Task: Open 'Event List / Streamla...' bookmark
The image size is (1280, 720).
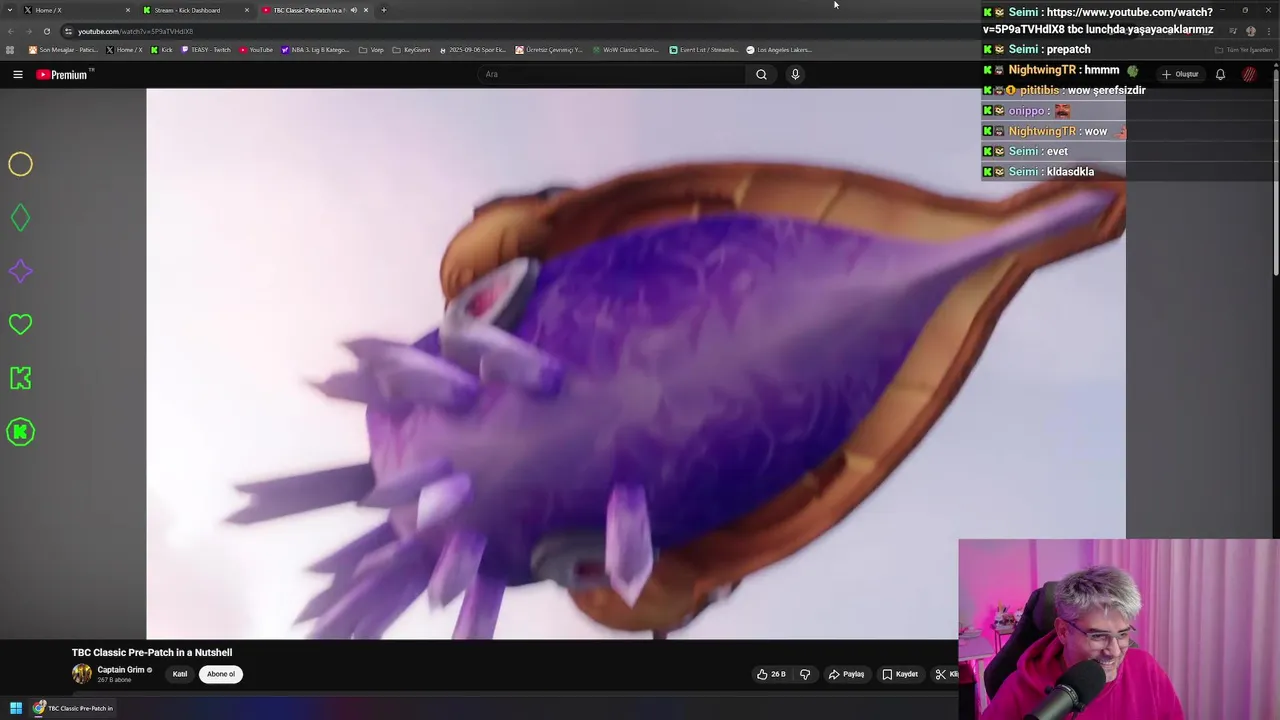Action: pos(703,50)
